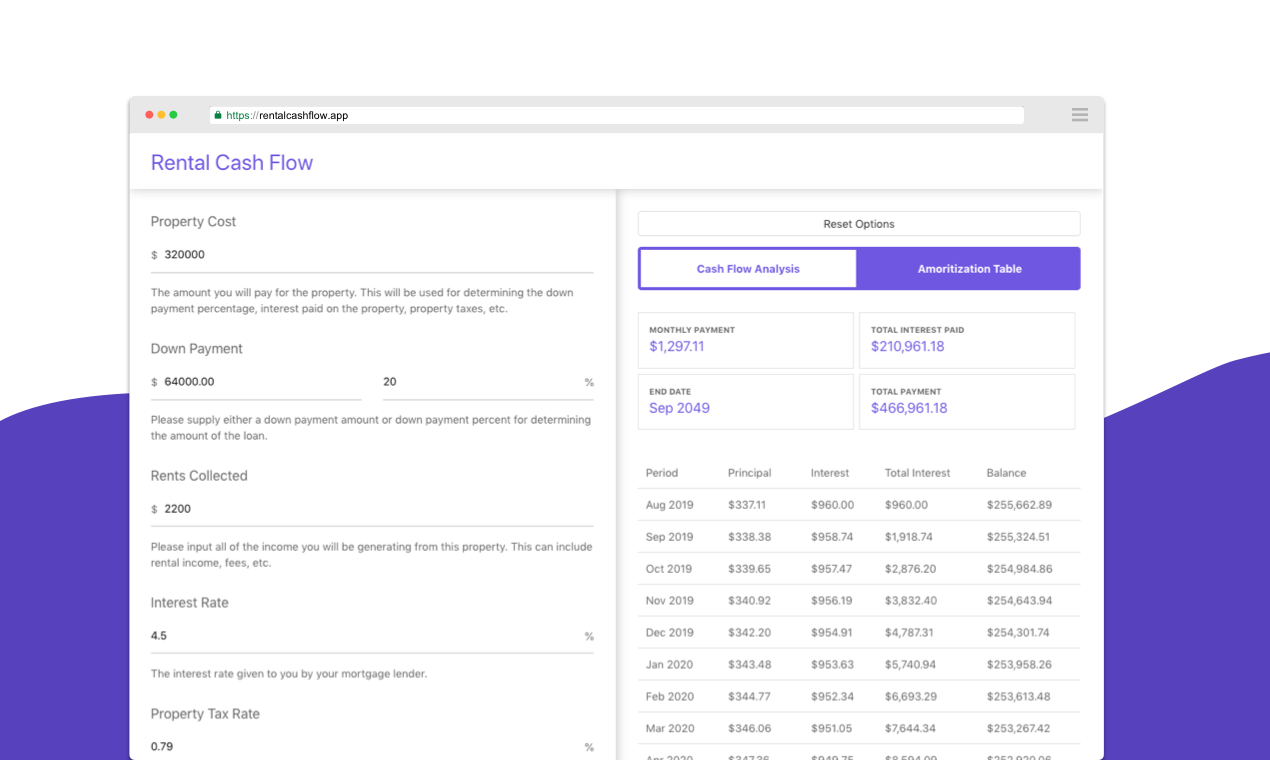Switch to the Amortization Table tab
Screen dimensions: 1270x760
tap(968, 268)
